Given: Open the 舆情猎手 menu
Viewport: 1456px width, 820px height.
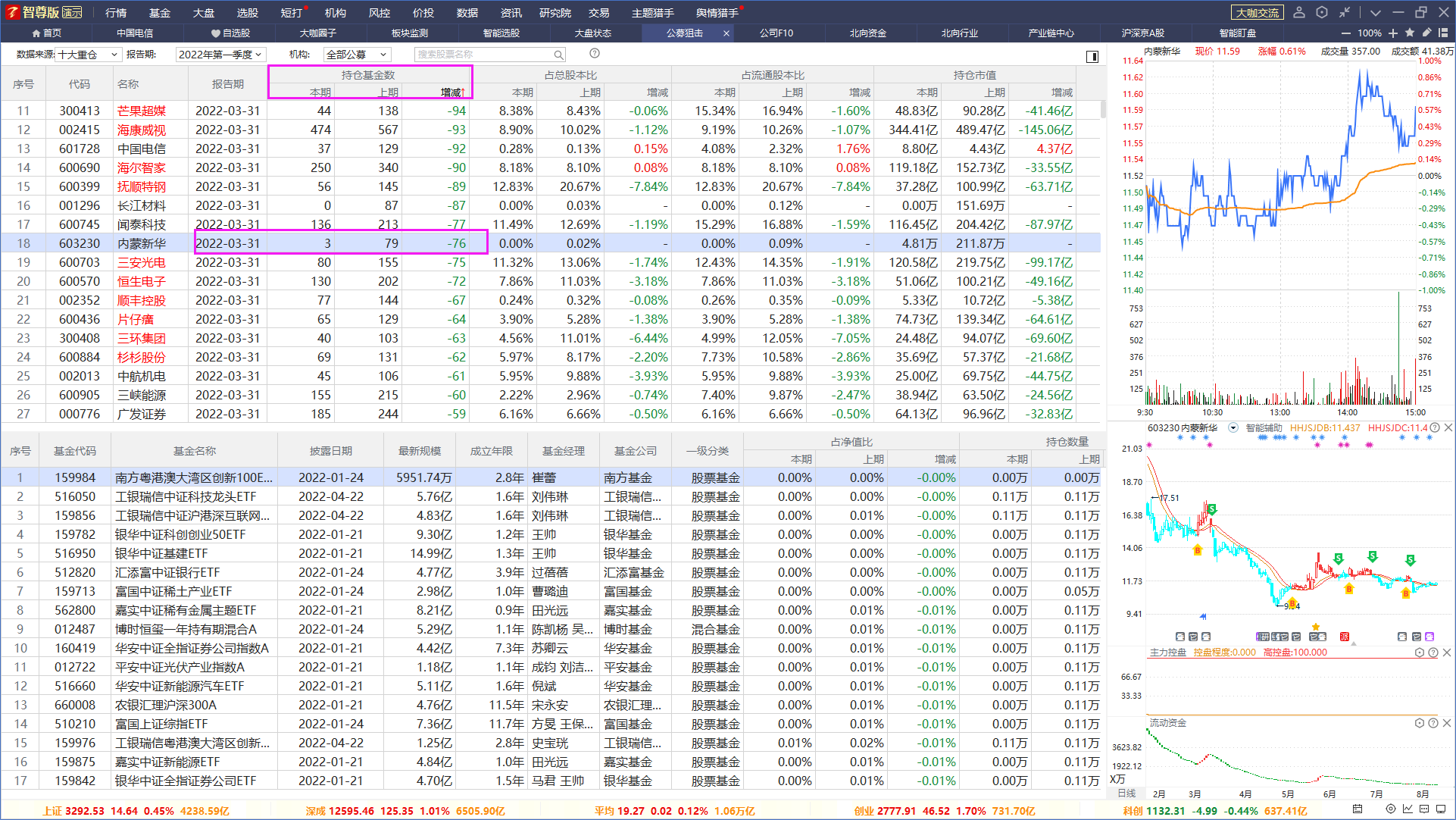Looking at the screenshot, I should tap(717, 12).
